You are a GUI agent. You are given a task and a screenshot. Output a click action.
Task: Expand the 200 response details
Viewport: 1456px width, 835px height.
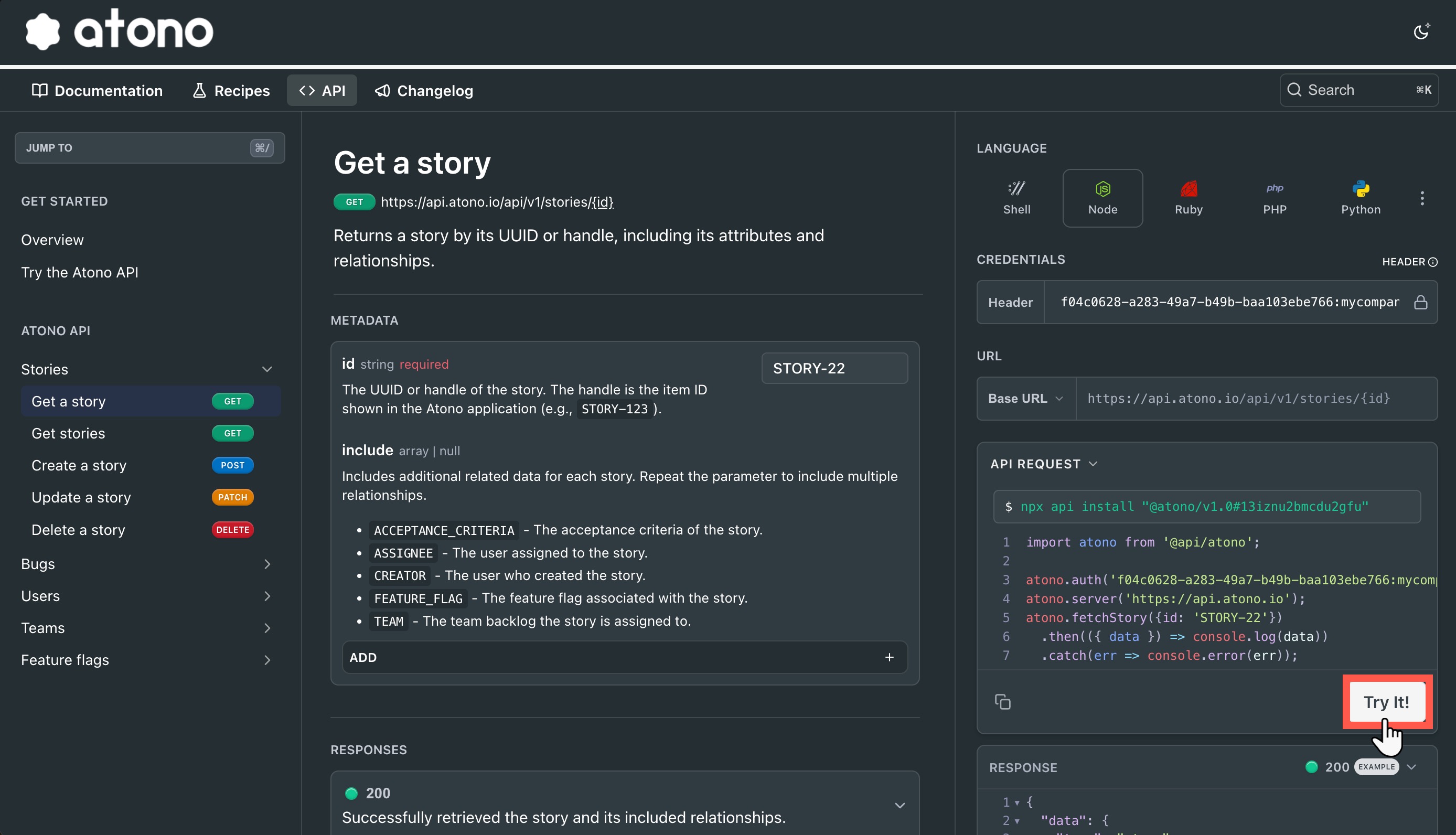[x=901, y=806]
